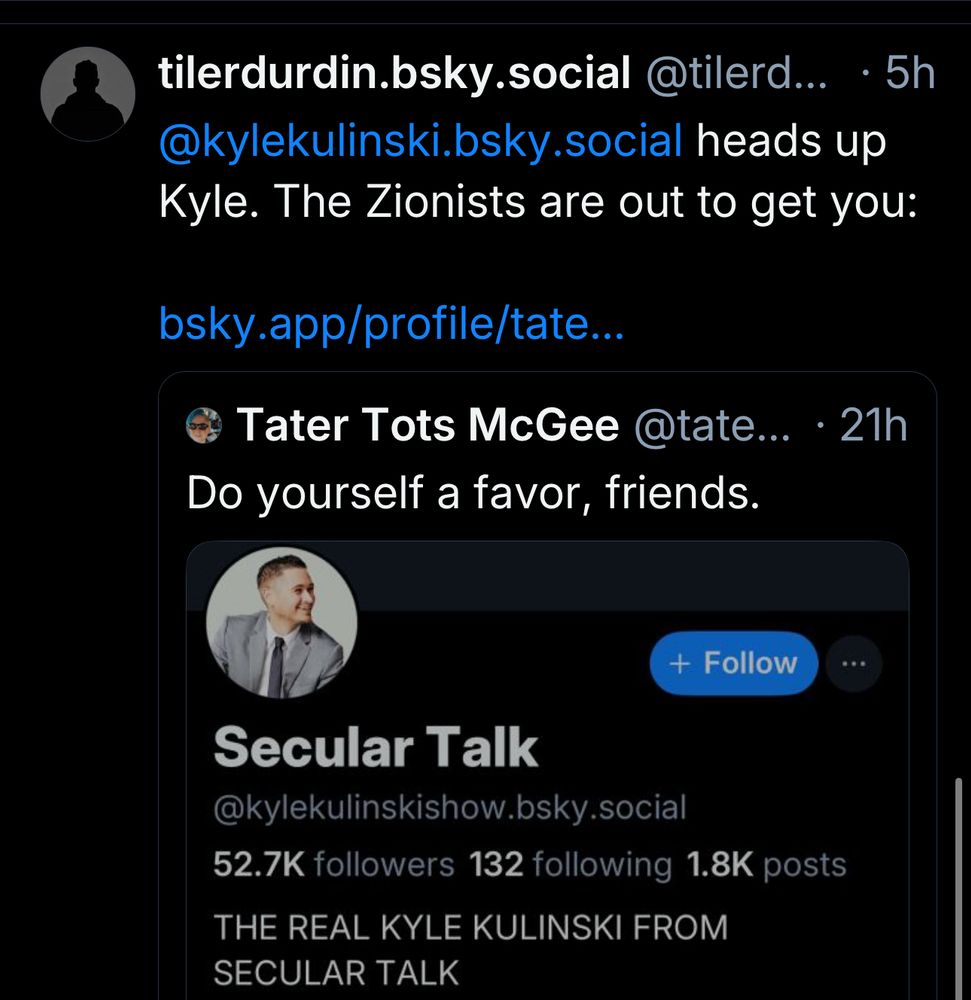View the 52.7K followers list

pos(333,865)
